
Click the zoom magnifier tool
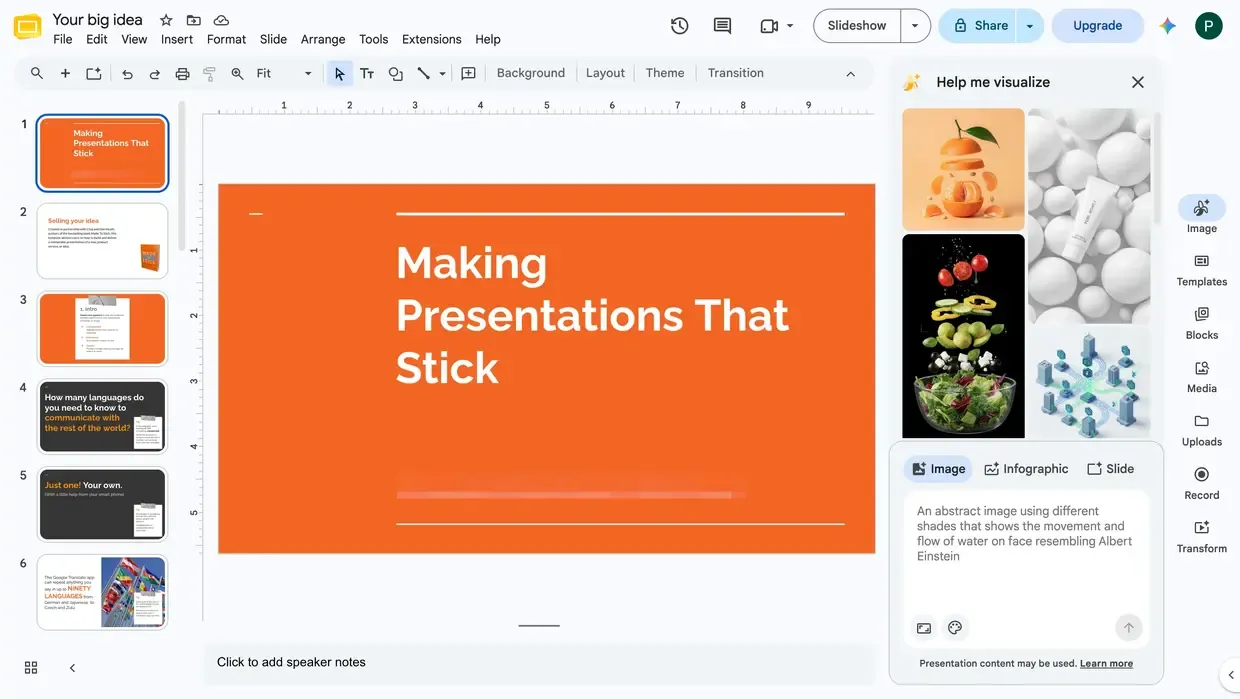pos(237,73)
